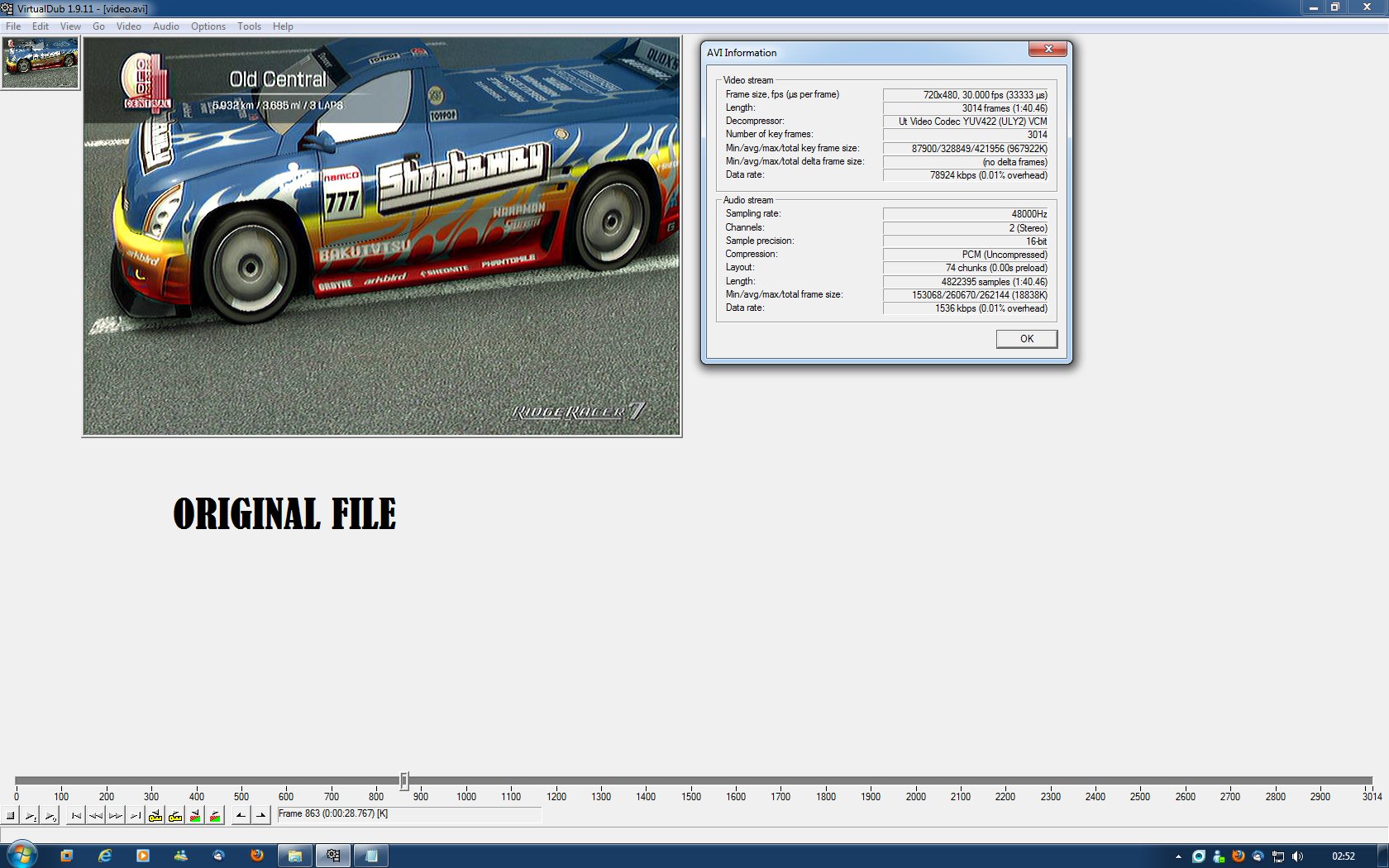
Task: Switch to VirtualDub taskbar button
Action: pos(333,856)
